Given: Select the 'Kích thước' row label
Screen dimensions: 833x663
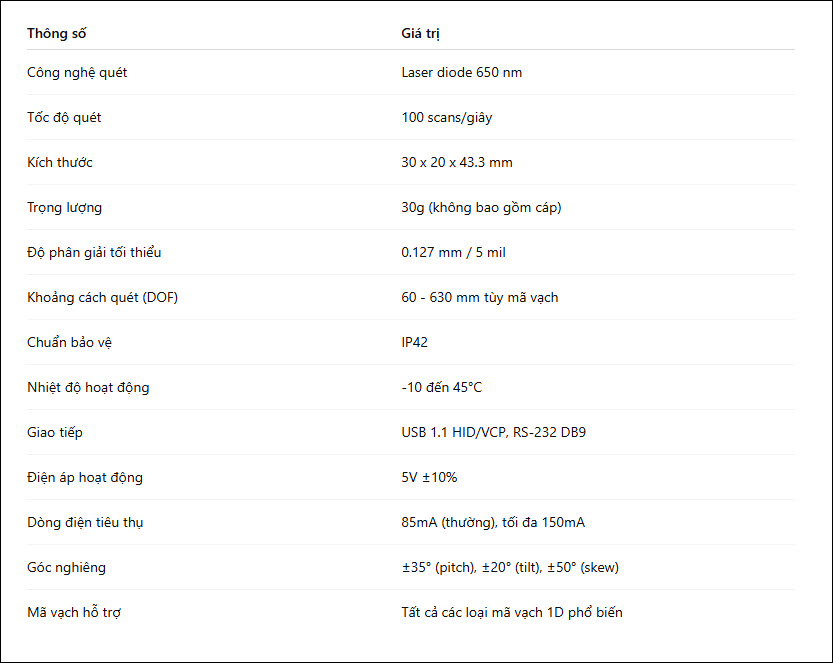Looking at the screenshot, I should [60, 162].
